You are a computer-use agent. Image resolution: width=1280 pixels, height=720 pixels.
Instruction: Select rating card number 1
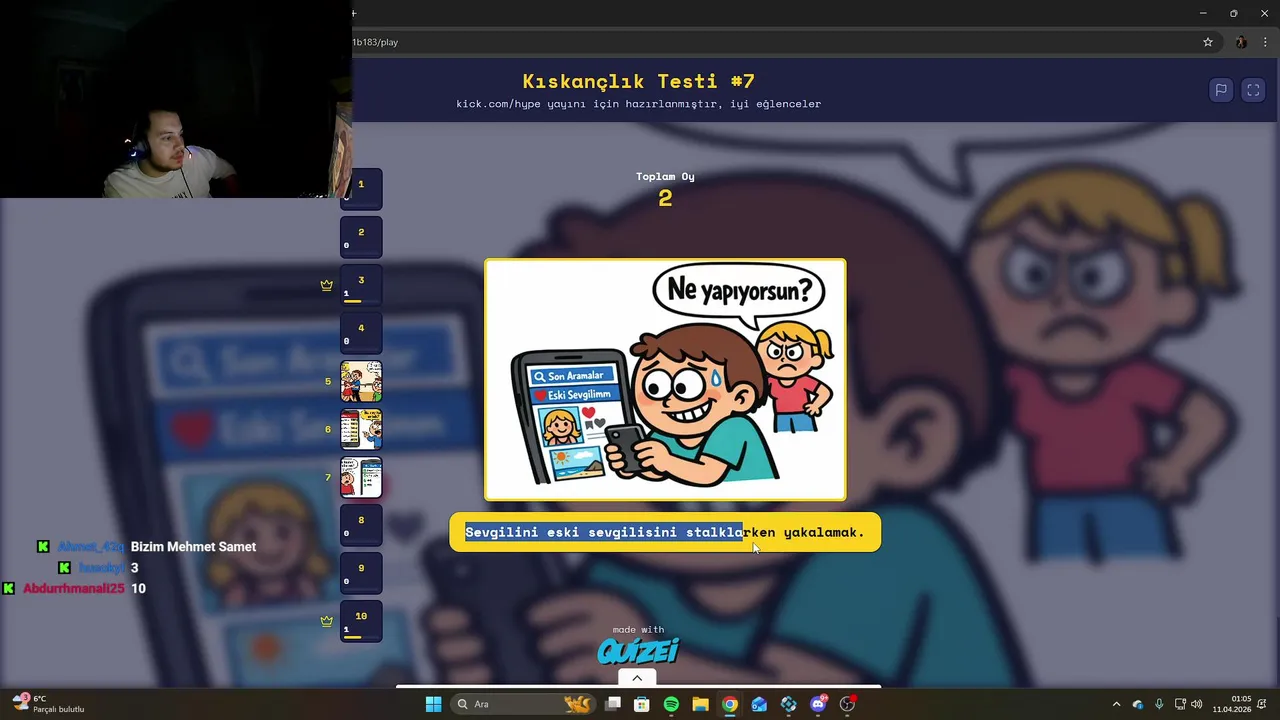[361, 189]
